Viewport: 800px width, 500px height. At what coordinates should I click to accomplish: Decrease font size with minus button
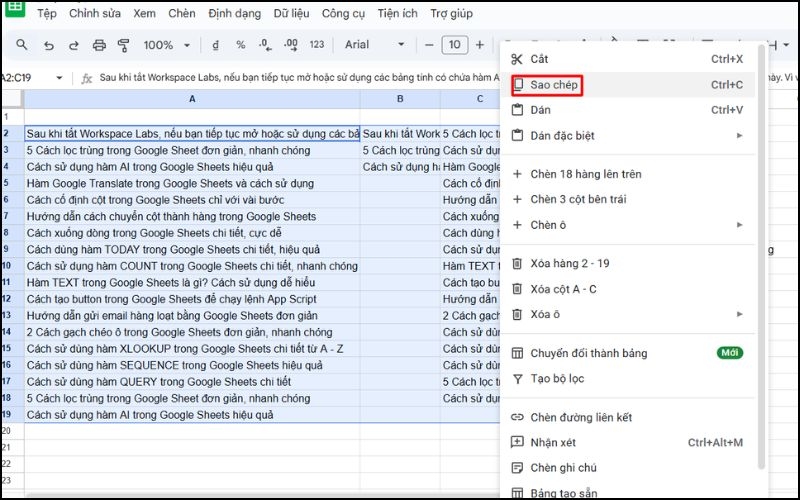429,45
